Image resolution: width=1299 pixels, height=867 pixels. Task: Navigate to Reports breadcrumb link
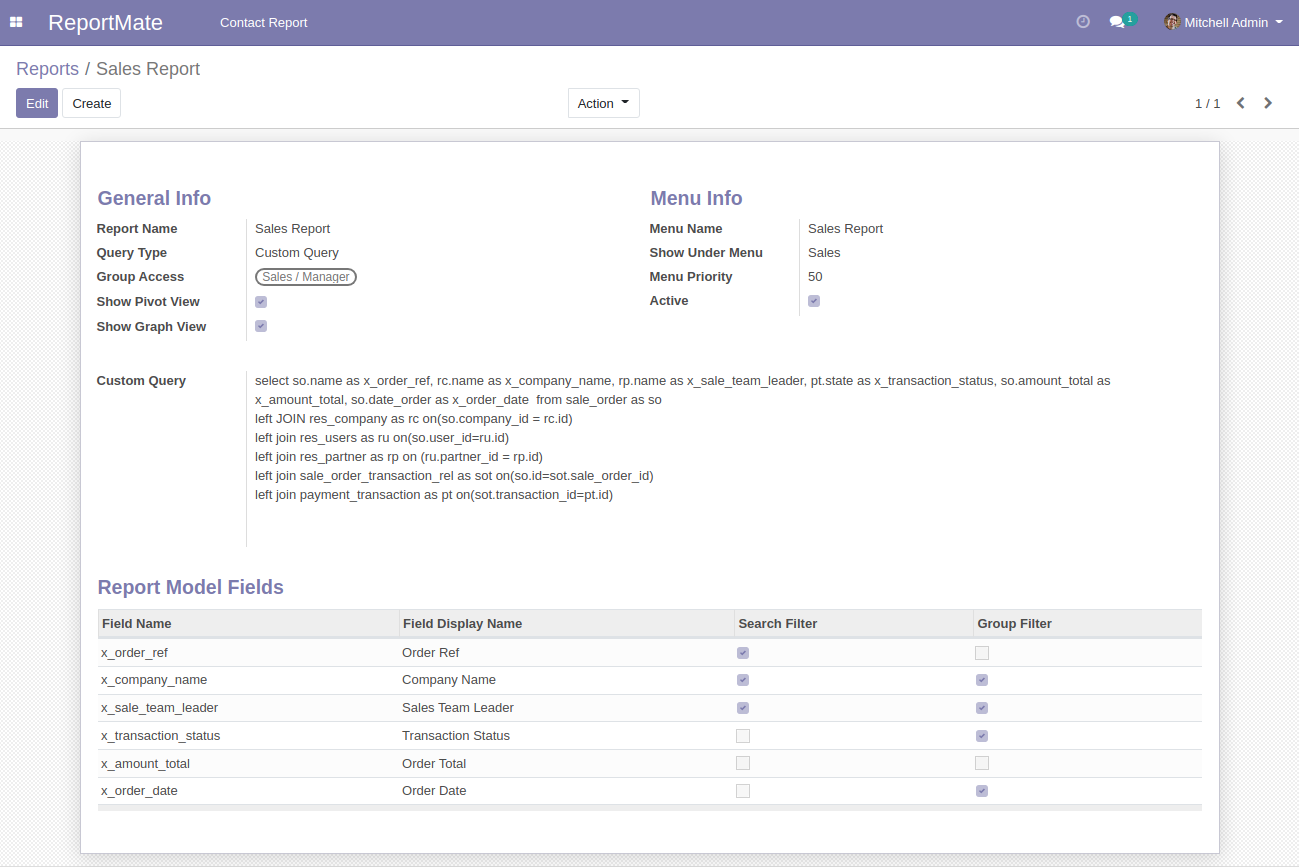pyautogui.click(x=47, y=69)
